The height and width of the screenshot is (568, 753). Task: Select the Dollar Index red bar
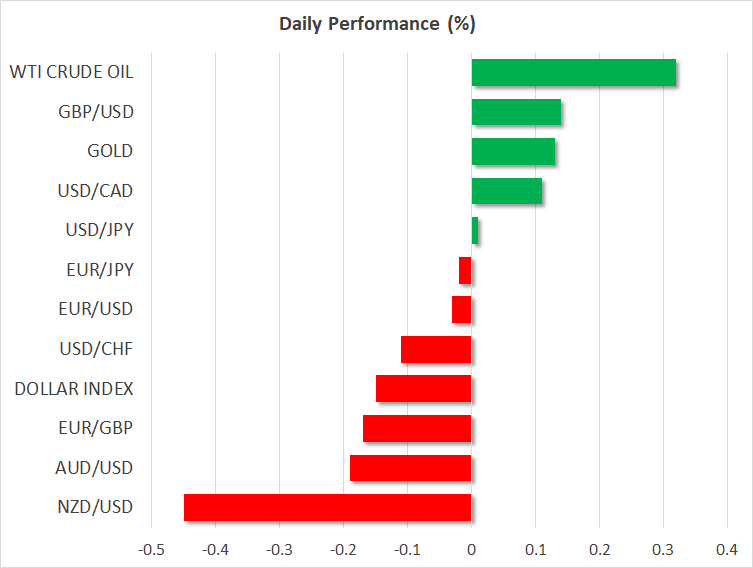423,389
